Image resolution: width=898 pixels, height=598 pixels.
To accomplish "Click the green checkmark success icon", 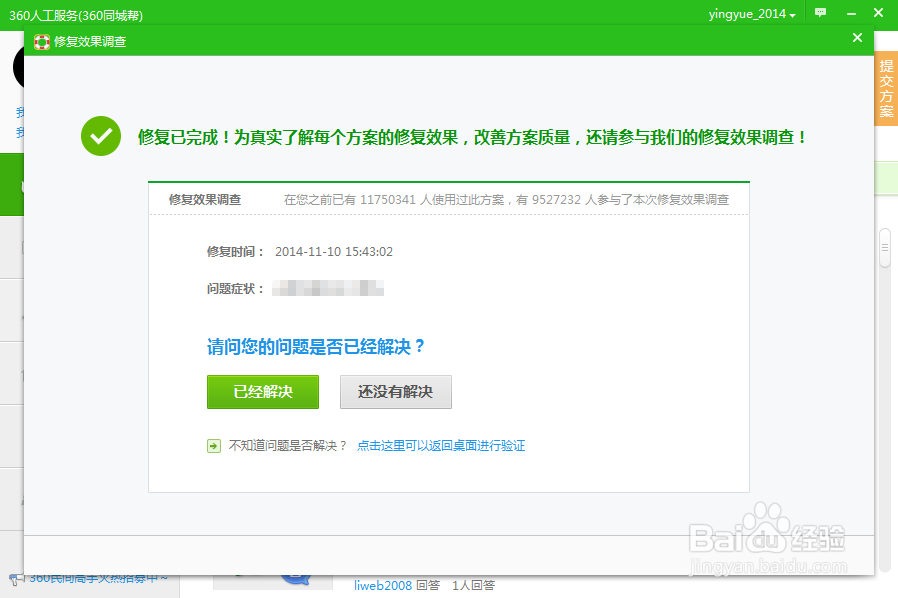I will [101, 136].
